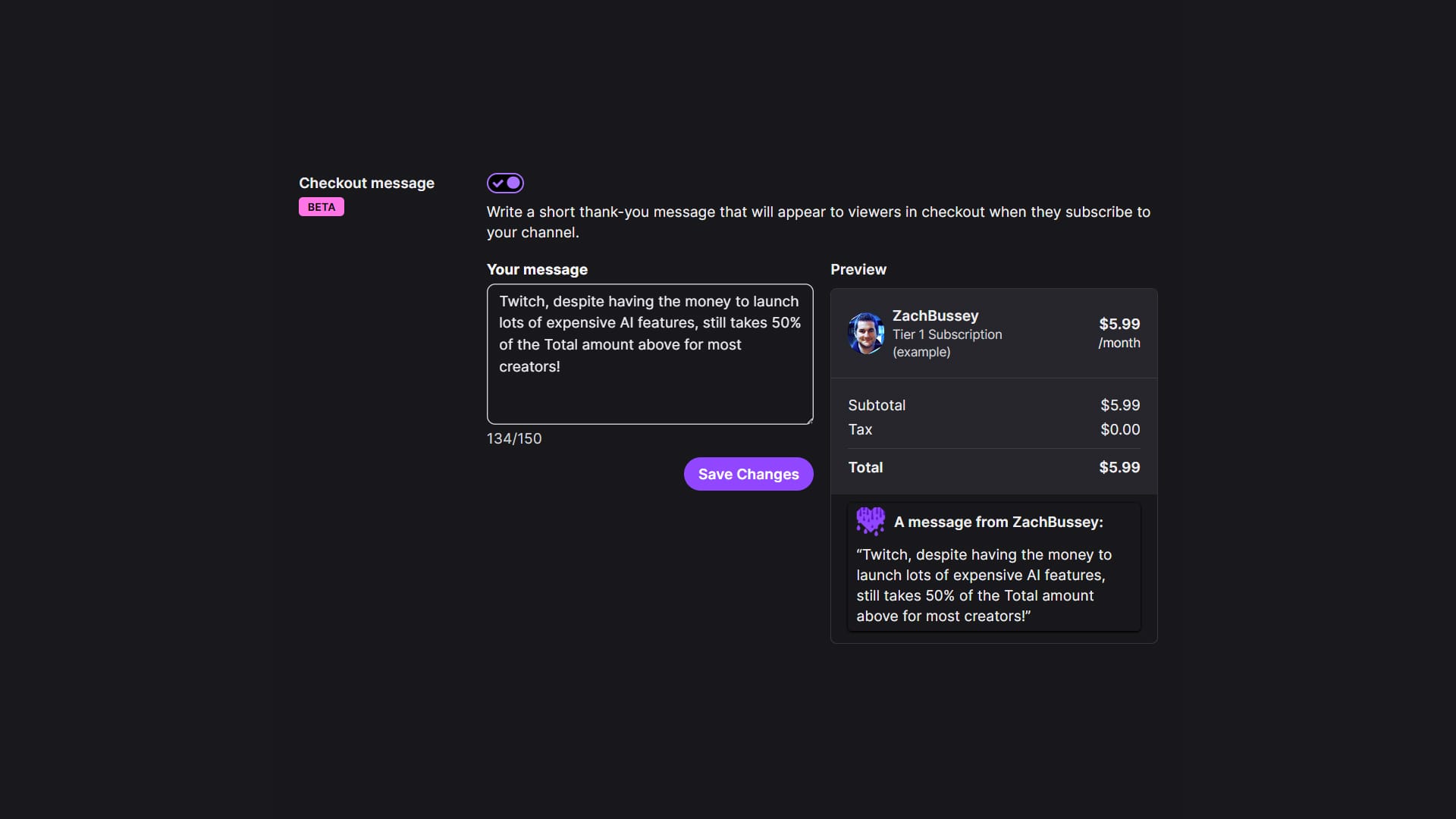
Task: Click the 134/150 character counter
Action: pyautogui.click(x=514, y=438)
